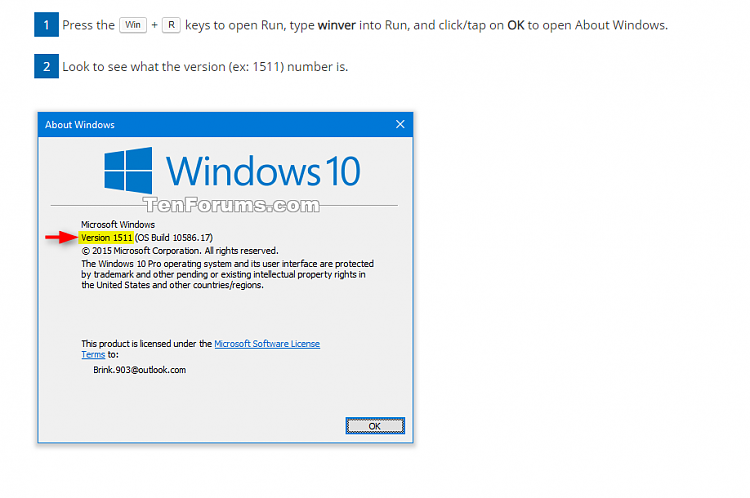The image size is (750, 498).
Task: Click OK in About Windows dialog
Action: tap(375, 425)
